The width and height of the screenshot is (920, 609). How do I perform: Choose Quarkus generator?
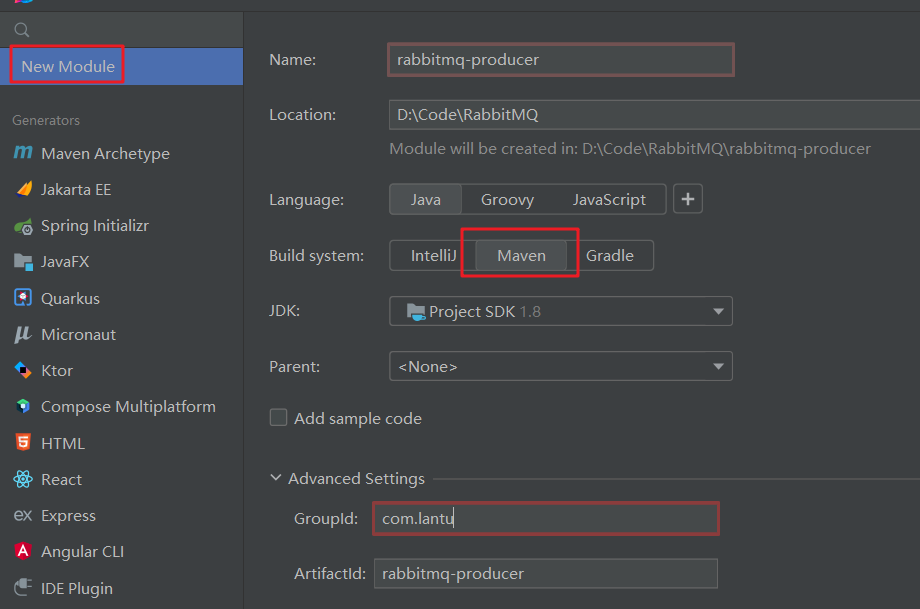(70, 298)
